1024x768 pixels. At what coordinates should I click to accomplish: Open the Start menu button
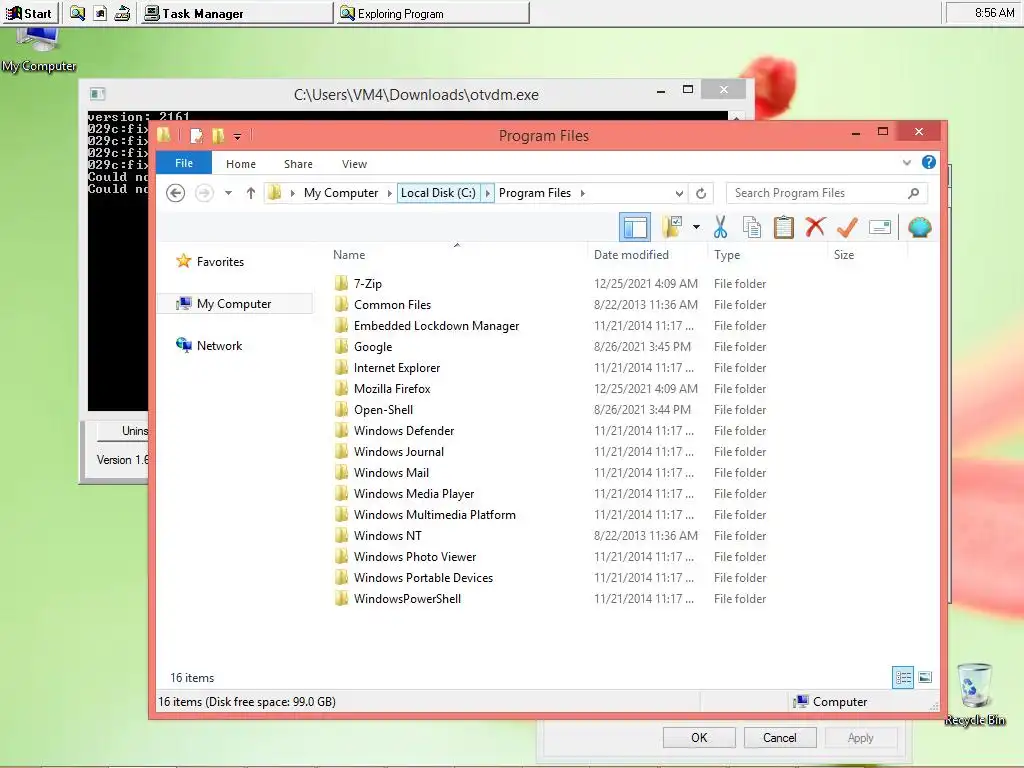pyautogui.click(x=30, y=13)
